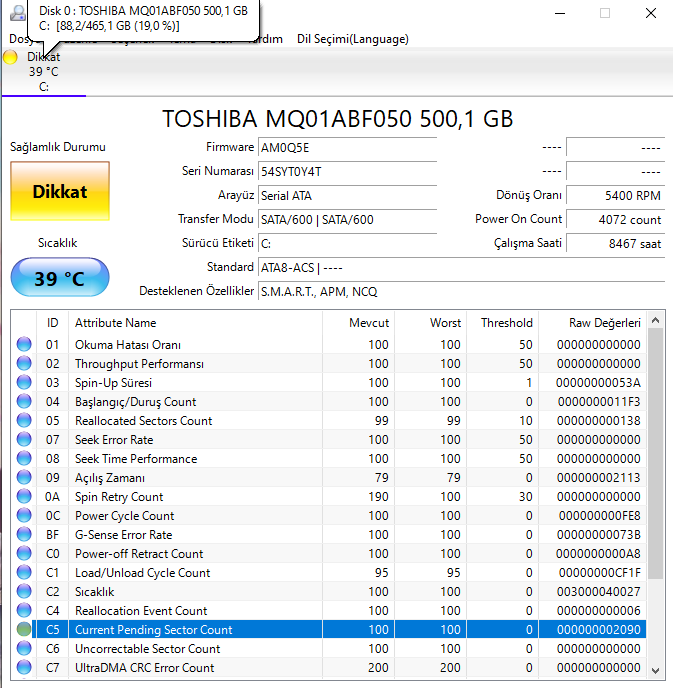Open the Dil Seçimi(Language) menu
Screen dimensions: 673x688
[x=353, y=39]
